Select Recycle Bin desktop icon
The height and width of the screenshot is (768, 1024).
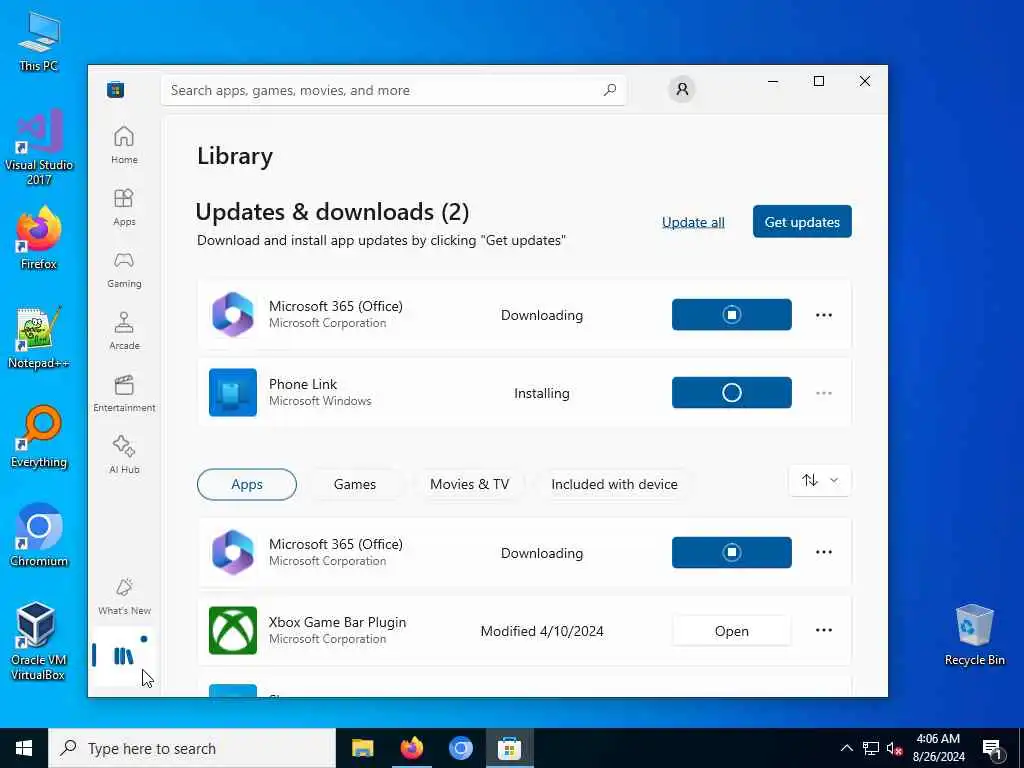point(974,635)
